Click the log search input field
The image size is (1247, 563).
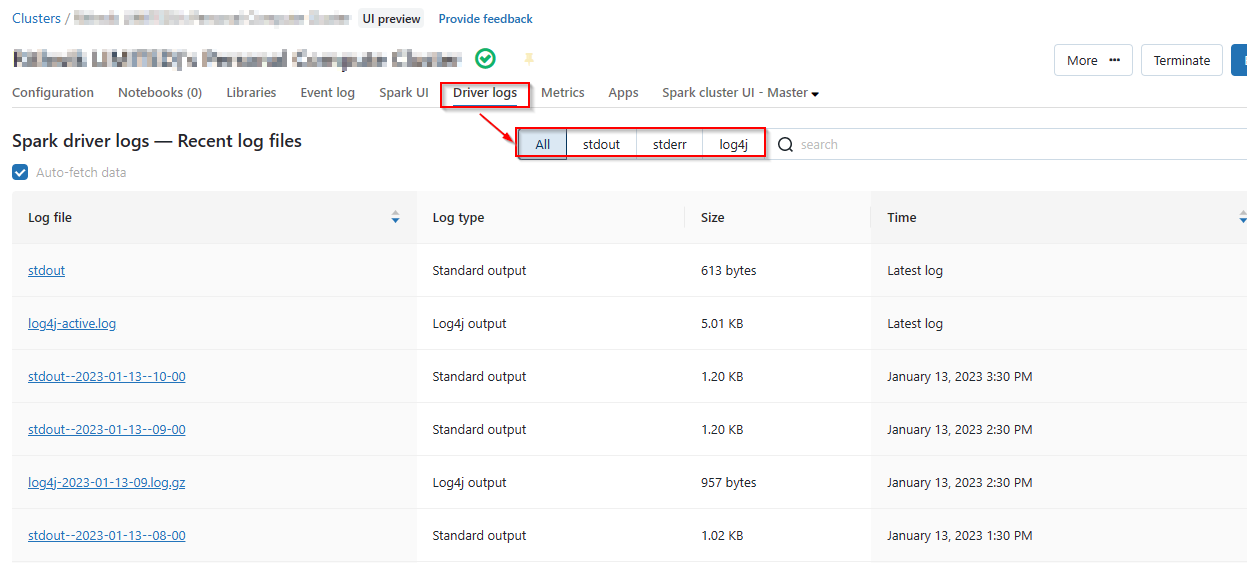pos(1010,144)
